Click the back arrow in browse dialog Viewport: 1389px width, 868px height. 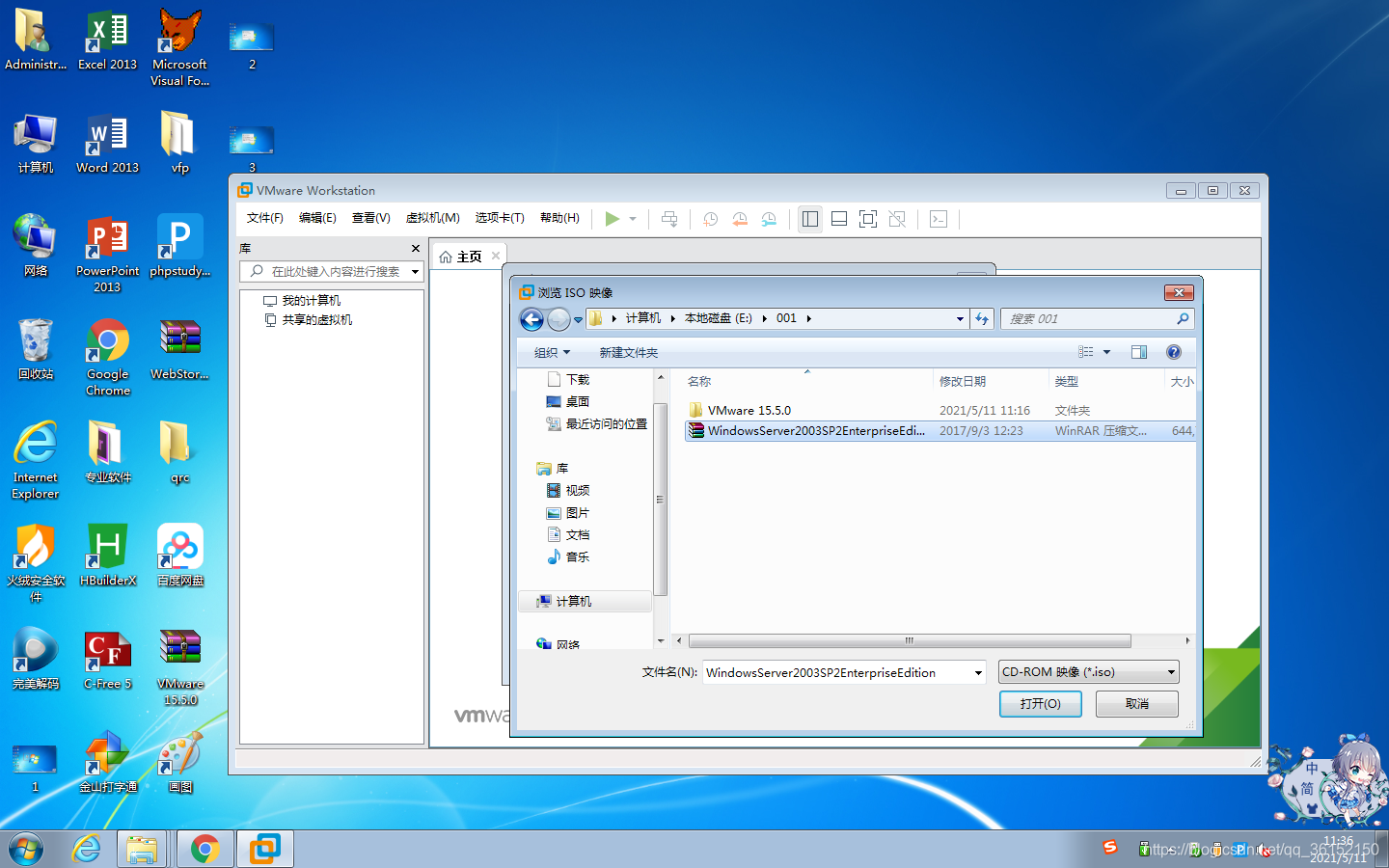click(x=531, y=319)
